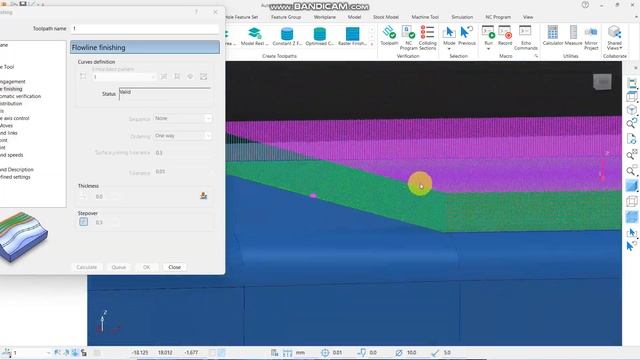Expand the selection Mode dropdown
Viewport: 640px width, 360px height.
coord(449,49)
